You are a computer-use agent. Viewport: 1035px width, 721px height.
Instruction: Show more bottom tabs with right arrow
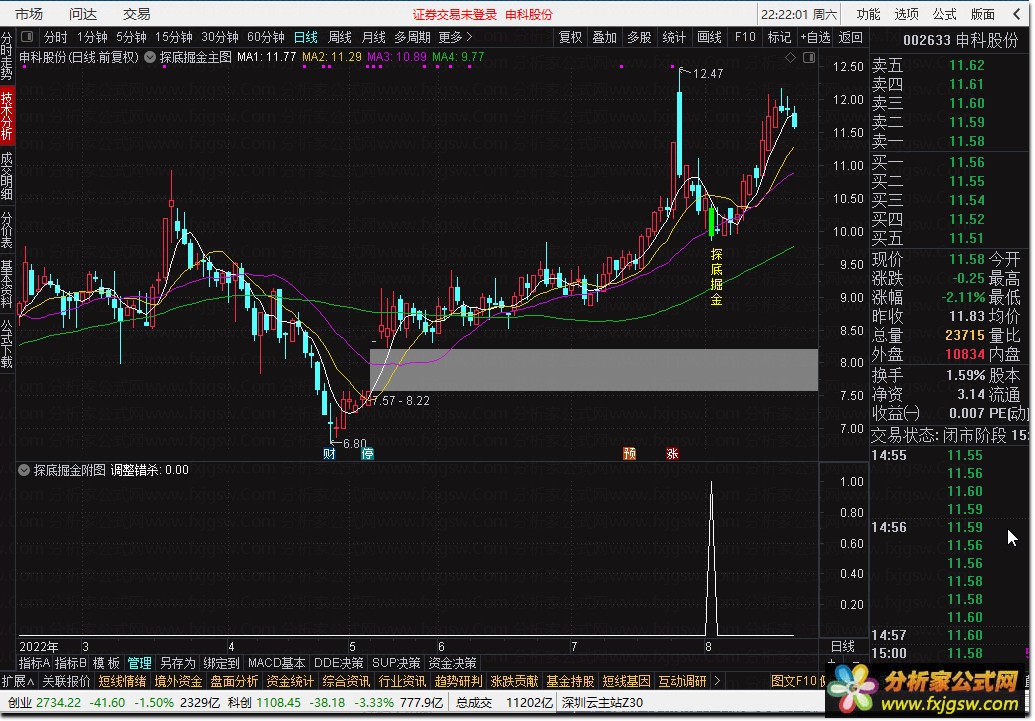pyautogui.click(x=718, y=681)
